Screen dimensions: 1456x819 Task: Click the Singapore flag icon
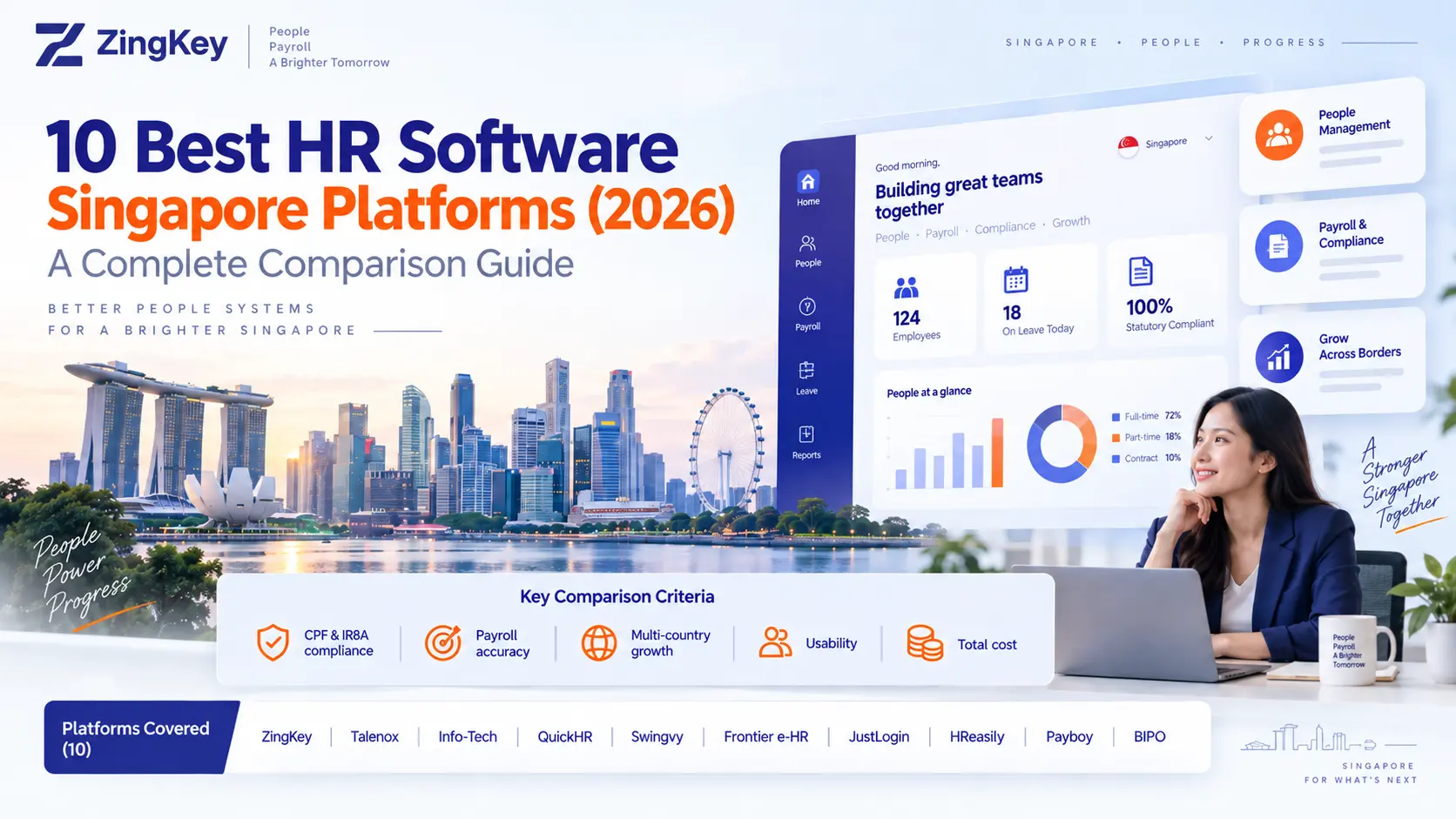tap(1128, 146)
